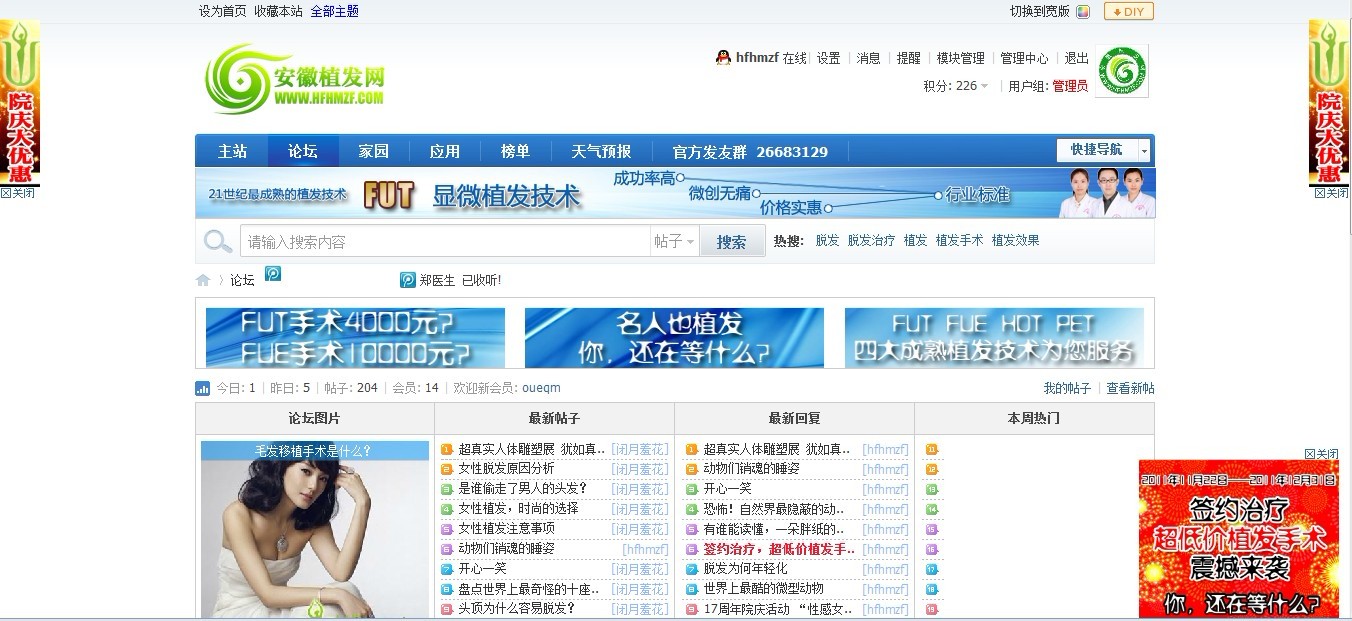Open the style color switcher icon
This screenshot has height=621, width=1352.
tap(1083, 12)
